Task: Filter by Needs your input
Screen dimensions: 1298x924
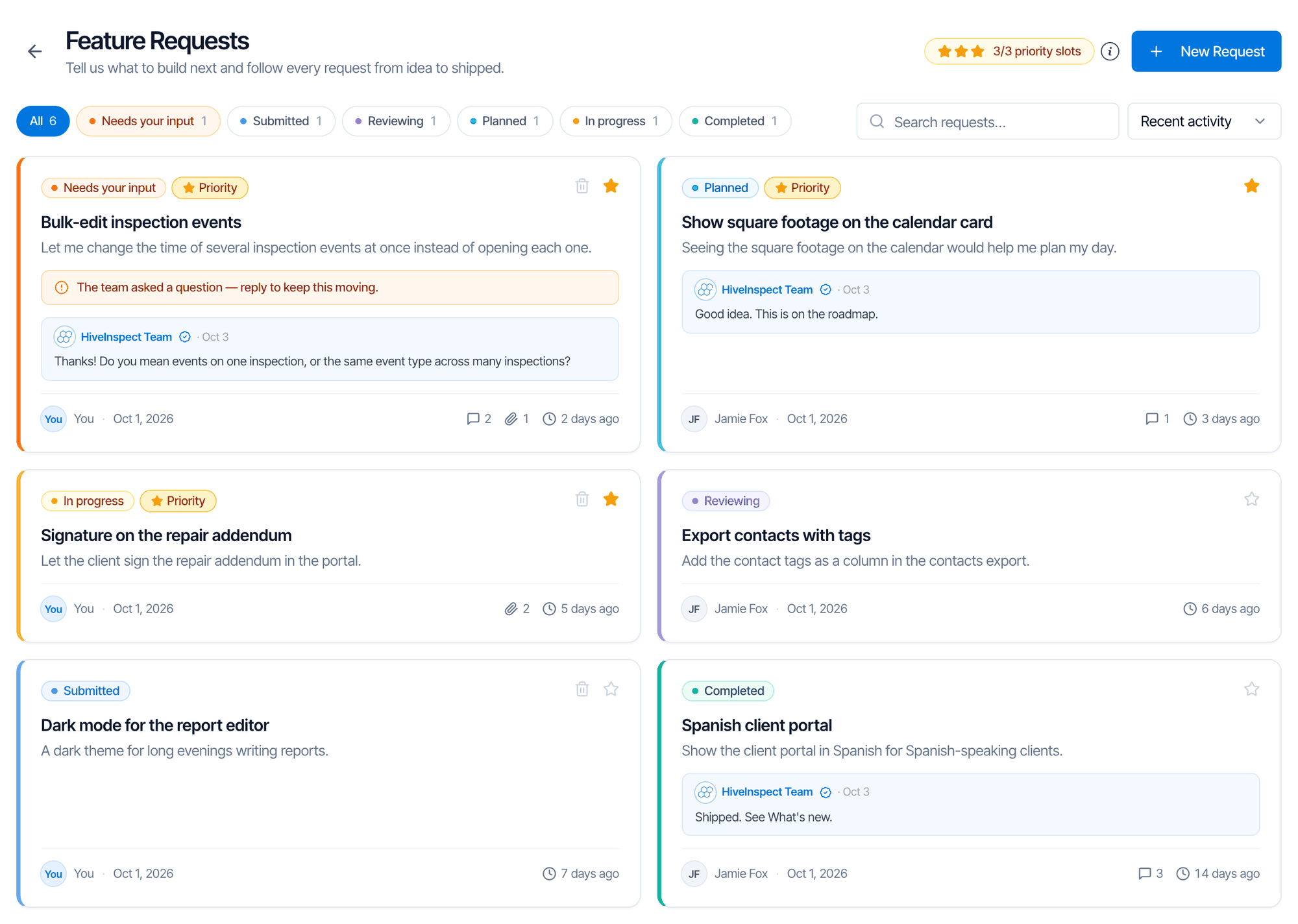Action: [x=148, y=121]
